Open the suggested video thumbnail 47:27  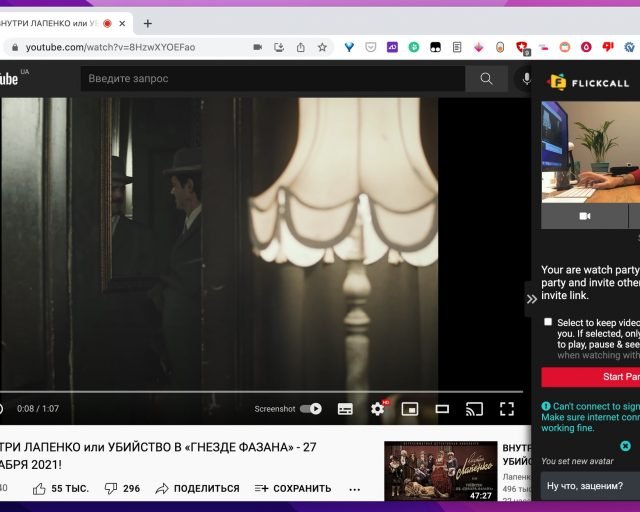click(440, 471)
